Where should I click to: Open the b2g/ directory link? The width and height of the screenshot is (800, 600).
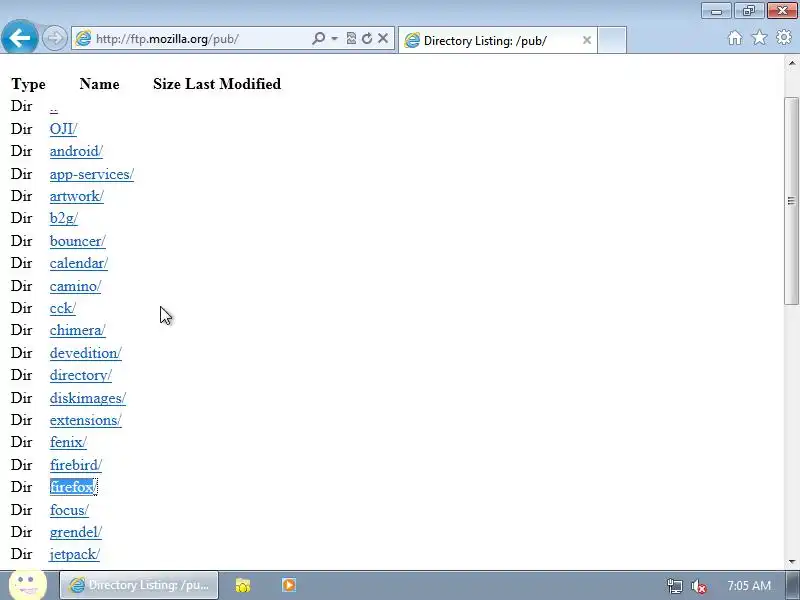[x=64, y=218]
